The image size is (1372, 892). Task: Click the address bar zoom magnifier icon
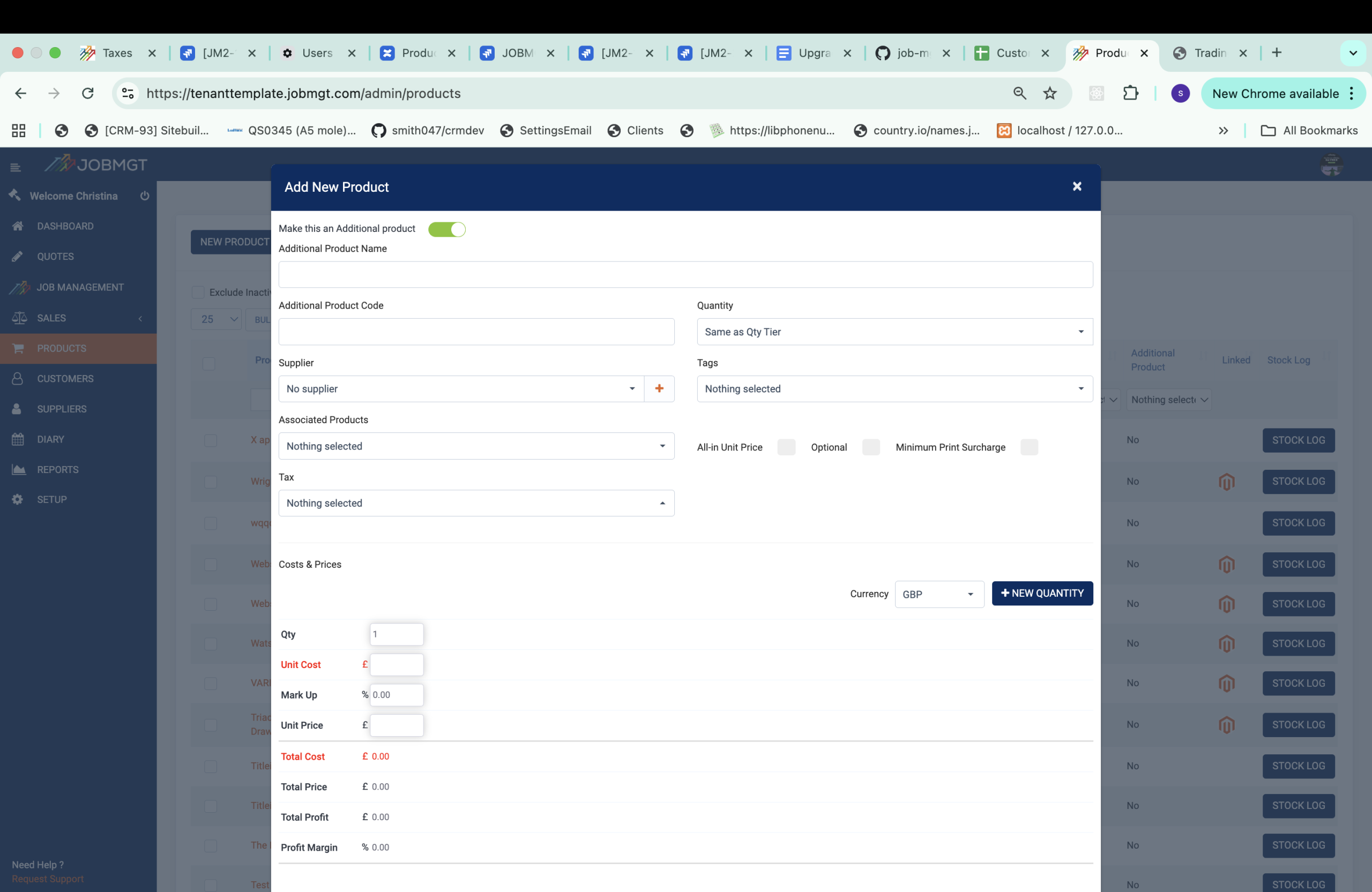click(1019, 93)
